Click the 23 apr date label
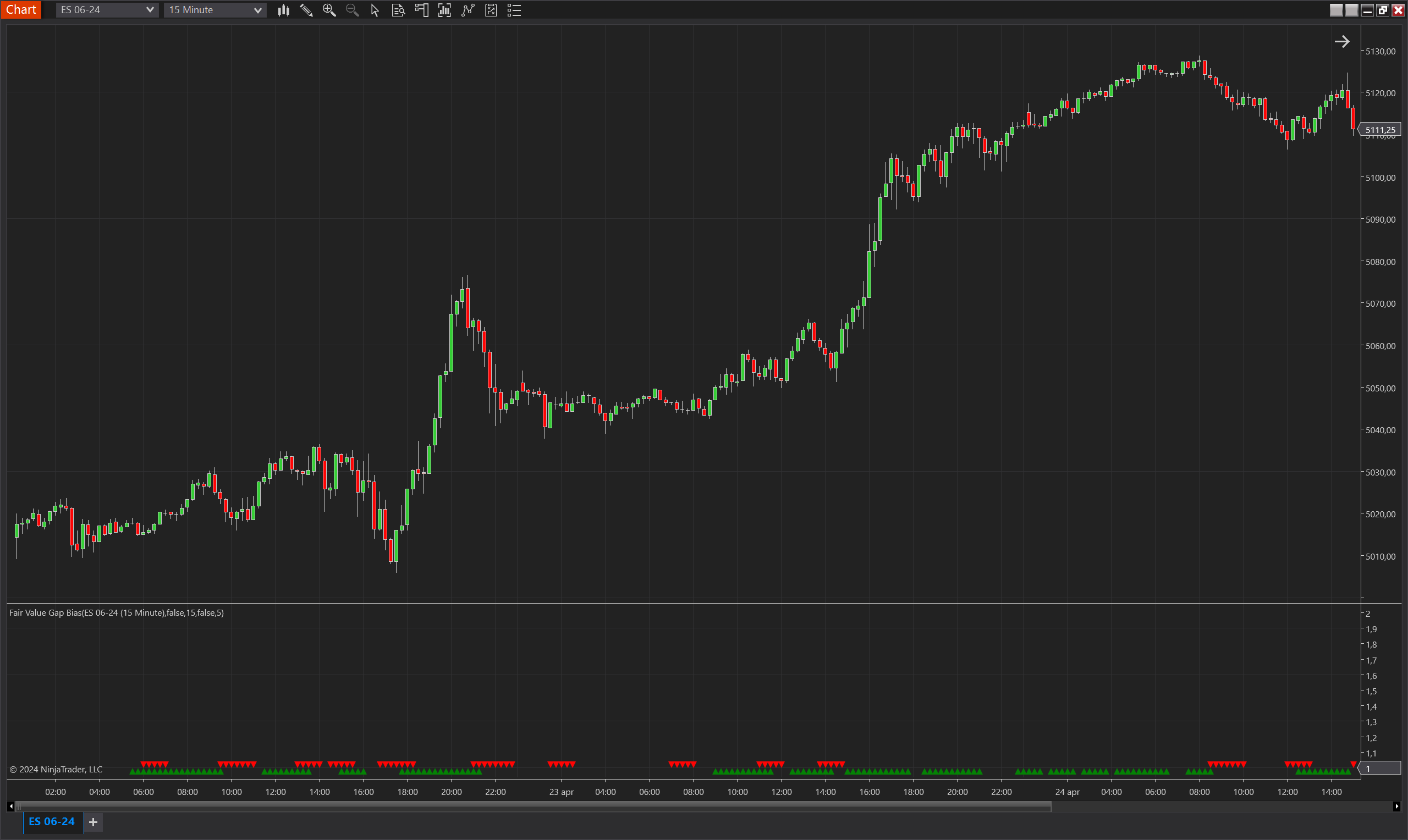 coord(561,792)
